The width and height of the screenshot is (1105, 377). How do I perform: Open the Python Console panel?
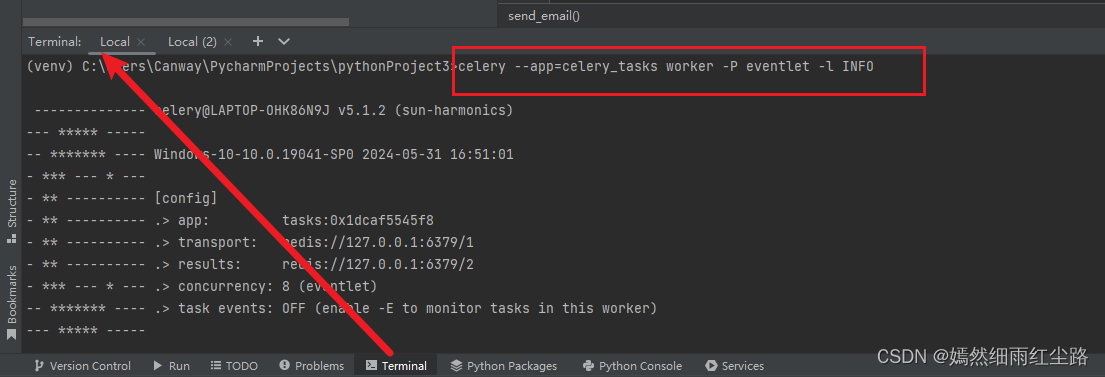pyautogui.click(x=632, y=366)
